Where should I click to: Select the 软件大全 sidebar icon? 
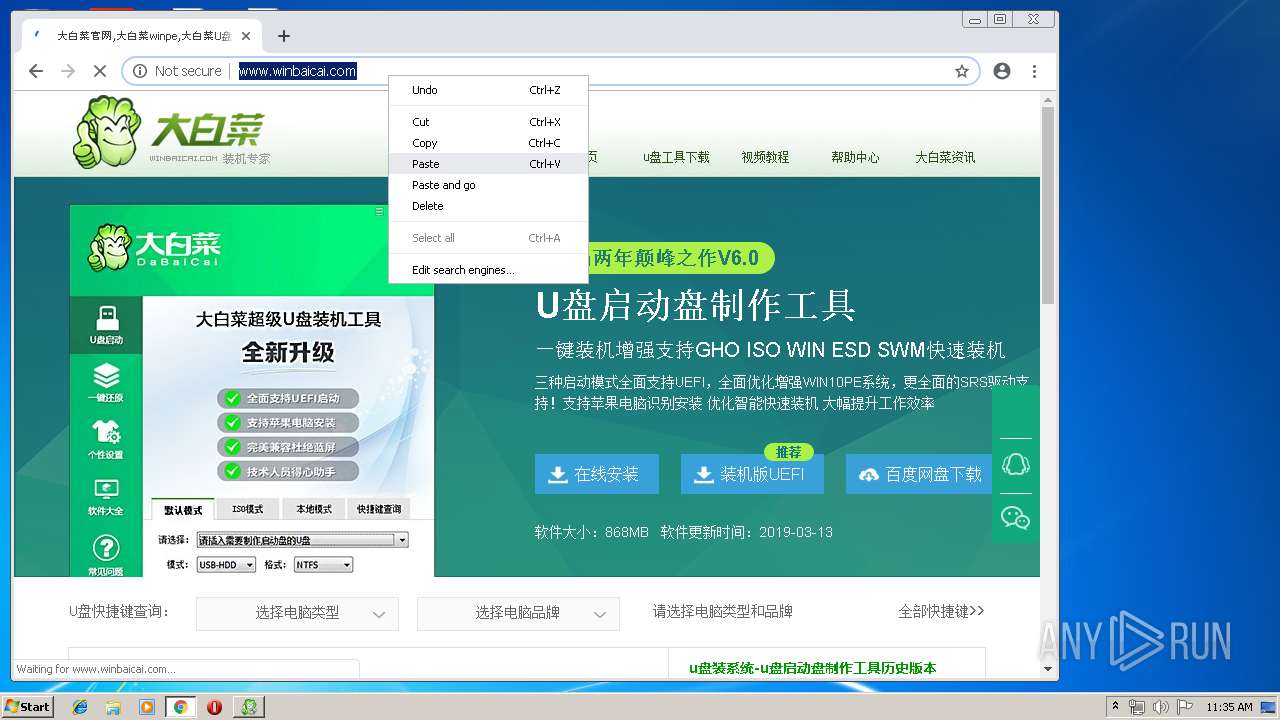coord(106,497)
